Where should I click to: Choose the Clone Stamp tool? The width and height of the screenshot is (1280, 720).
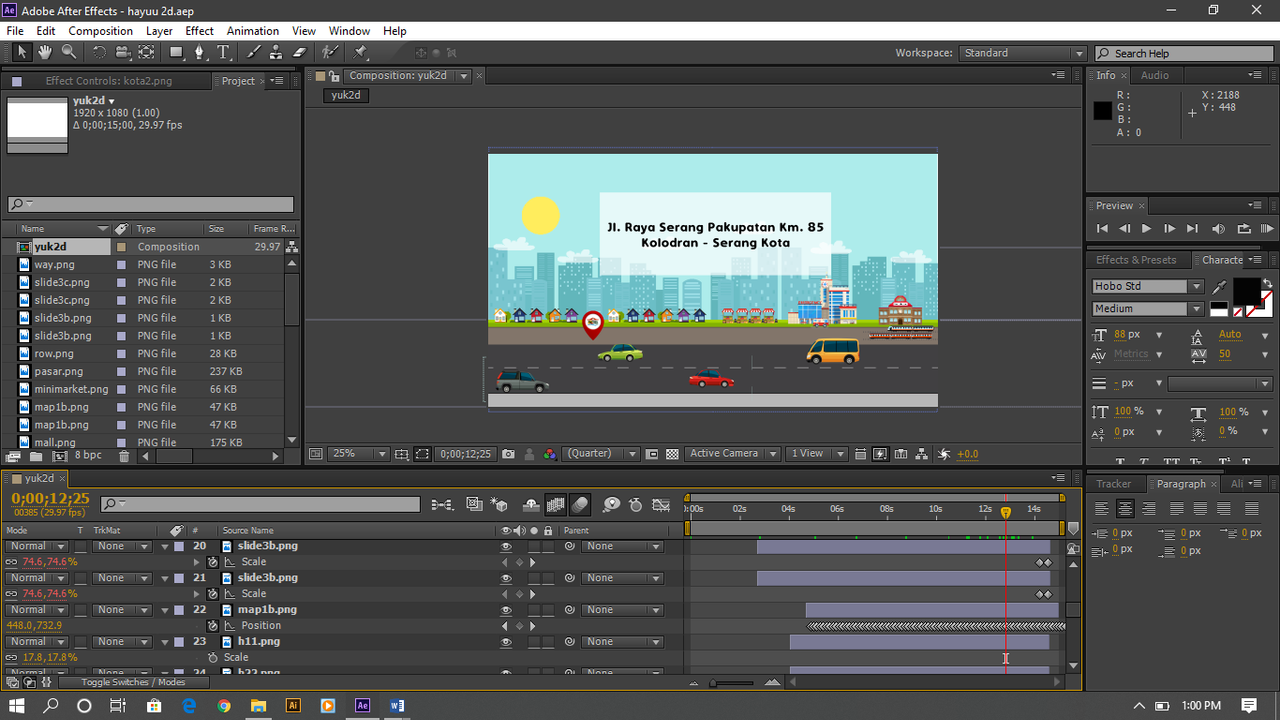pos(277,53)
